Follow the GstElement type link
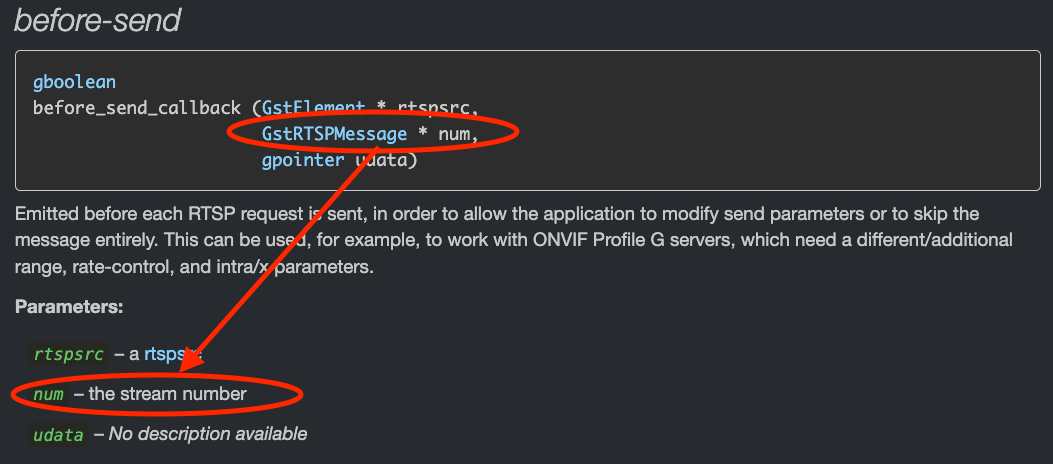The height and width of the screenshot is (464, 1053). pos(314,107)
